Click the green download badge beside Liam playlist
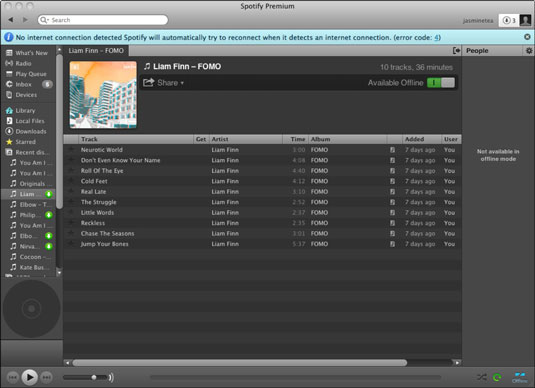535x388 pixels. click(x=49, y=194)
